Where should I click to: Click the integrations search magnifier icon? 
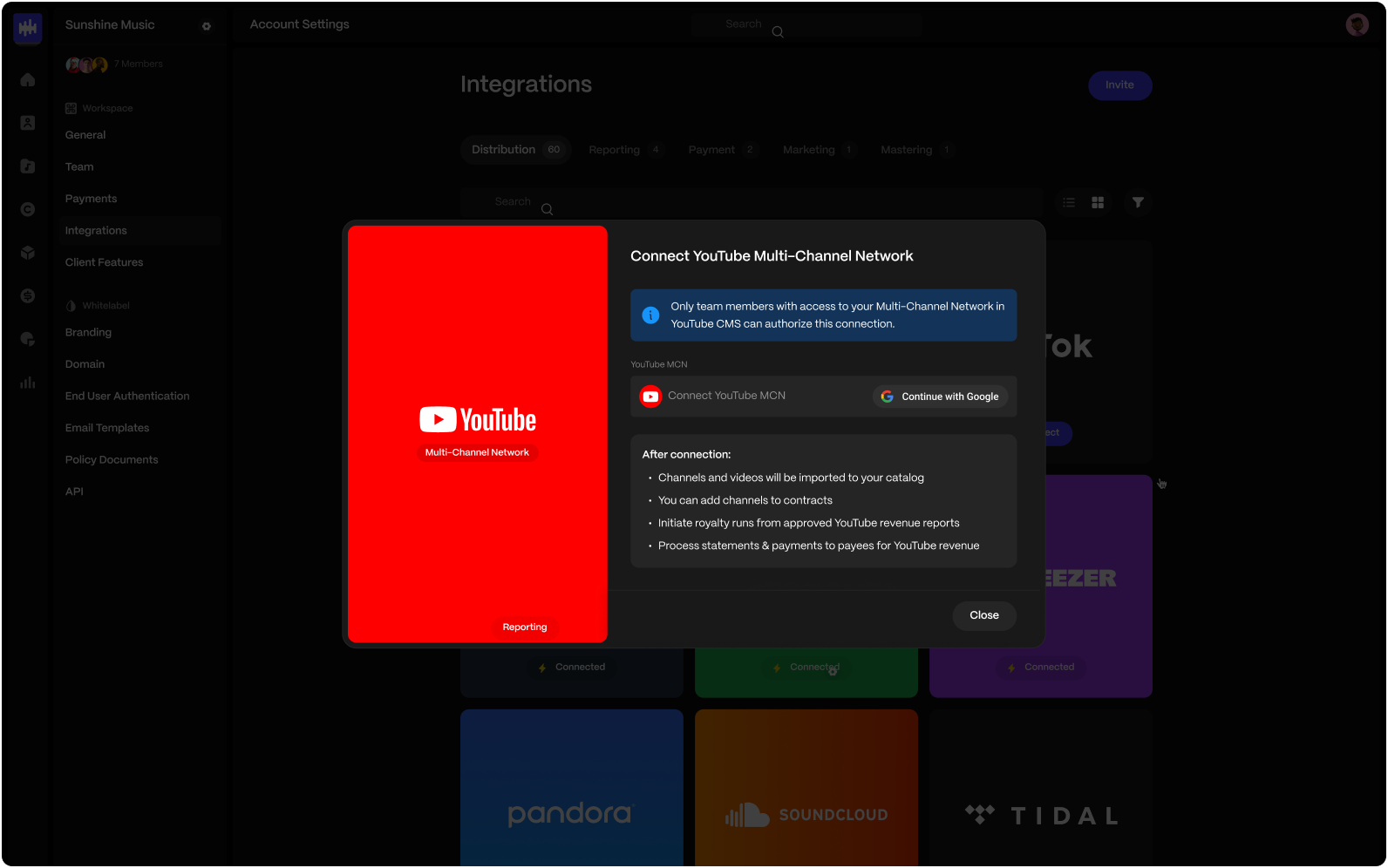pyautogui.click(x=547, y=209)
